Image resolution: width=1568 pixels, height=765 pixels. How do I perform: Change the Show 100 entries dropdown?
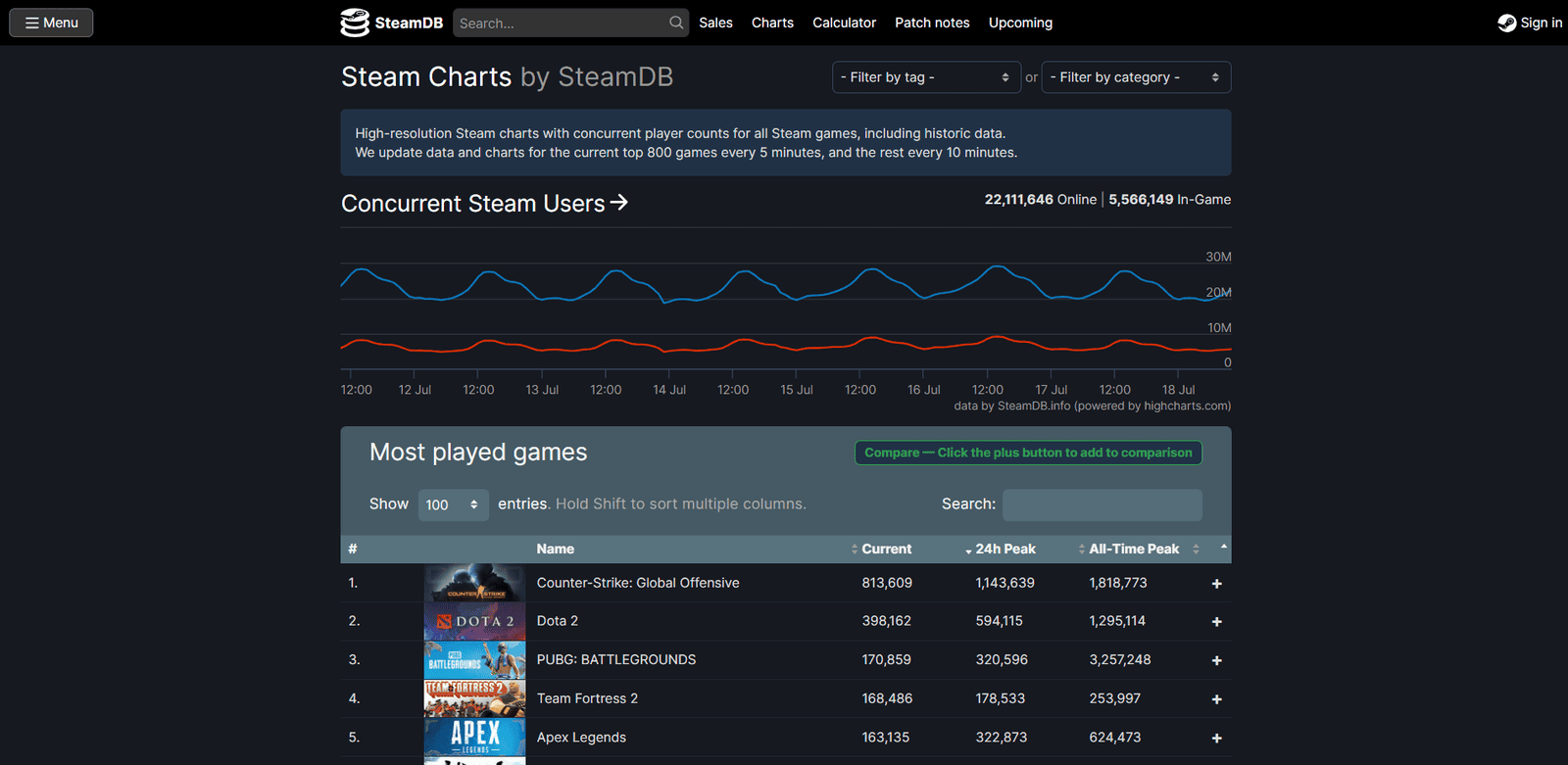coord(453,504)
